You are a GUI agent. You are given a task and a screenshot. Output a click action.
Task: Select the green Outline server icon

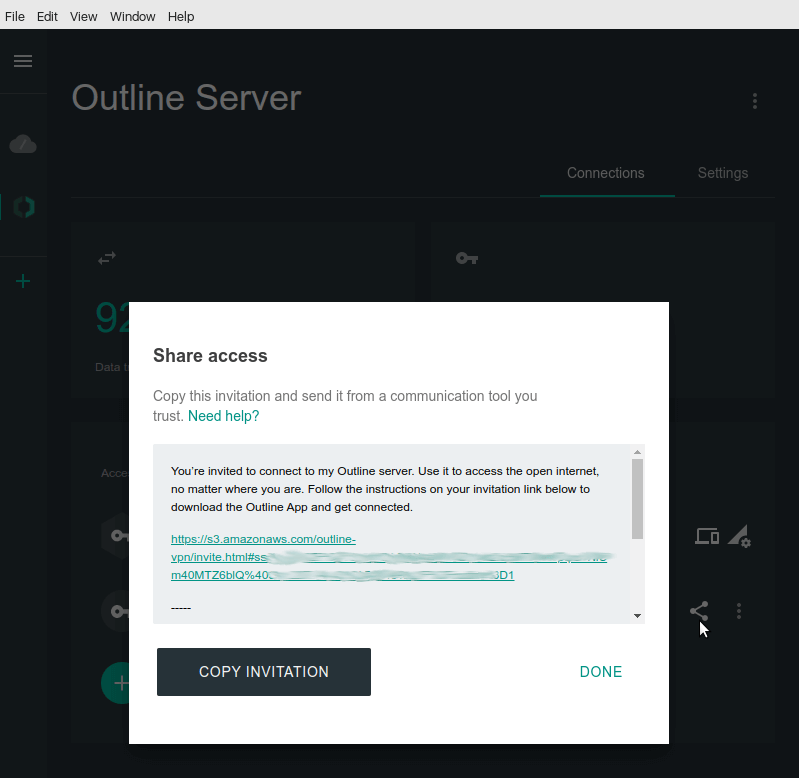point(23,207)
